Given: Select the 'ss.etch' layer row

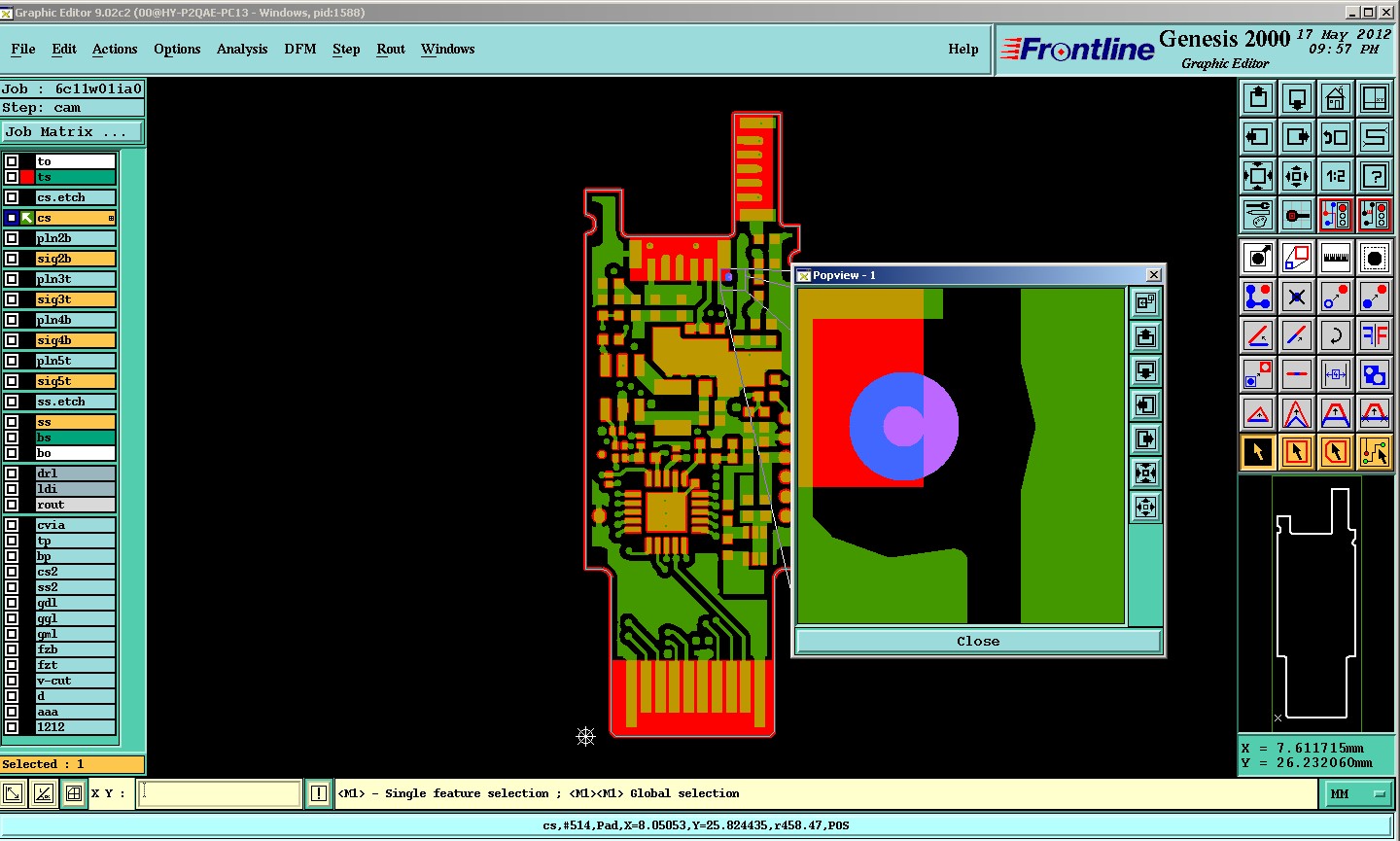Looking at the screenshot, I should (76, 402).
